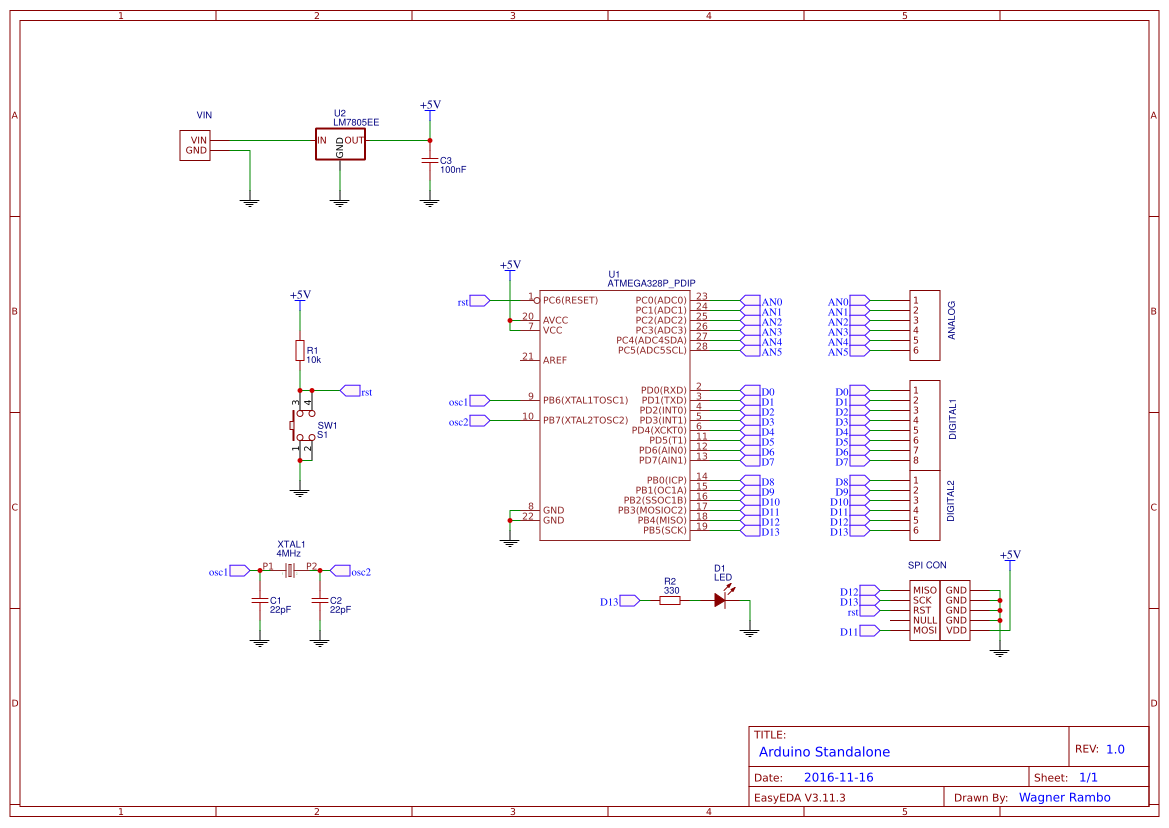Select ground symbol below switch SW1
1169x828 pixels.
pos(300,492)
